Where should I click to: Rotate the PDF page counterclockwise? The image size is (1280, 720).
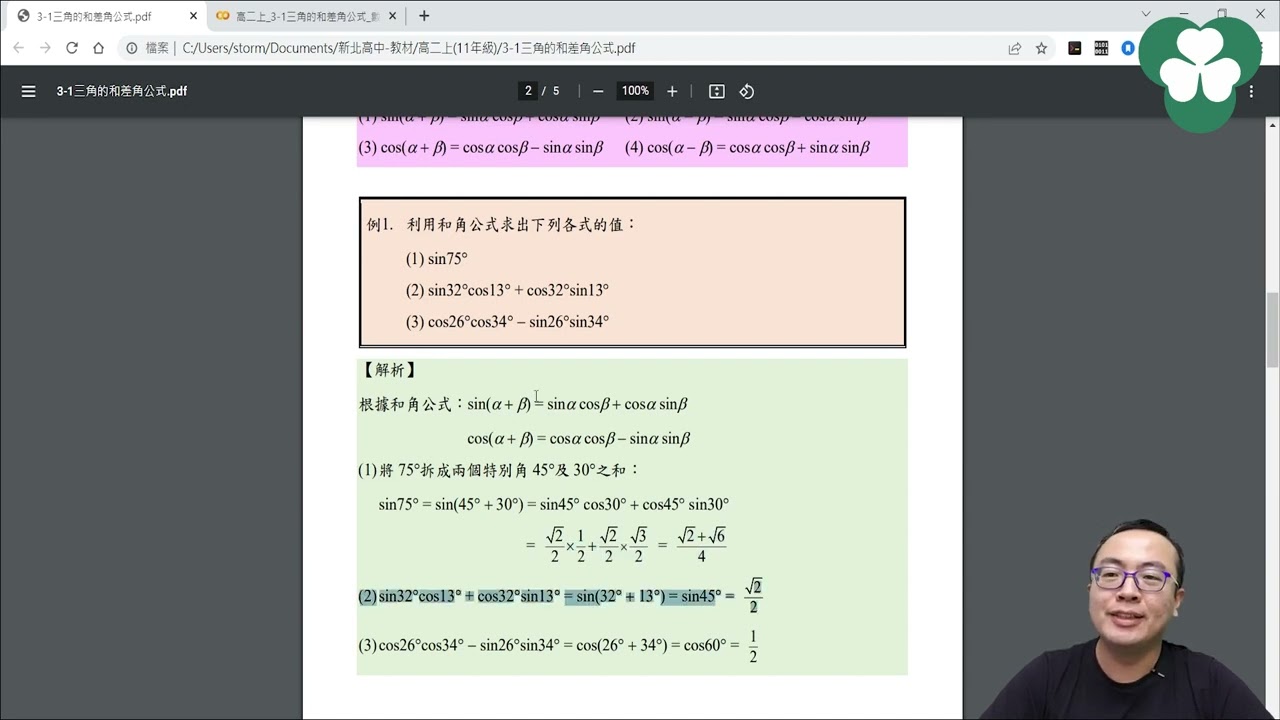coord(746,91)
